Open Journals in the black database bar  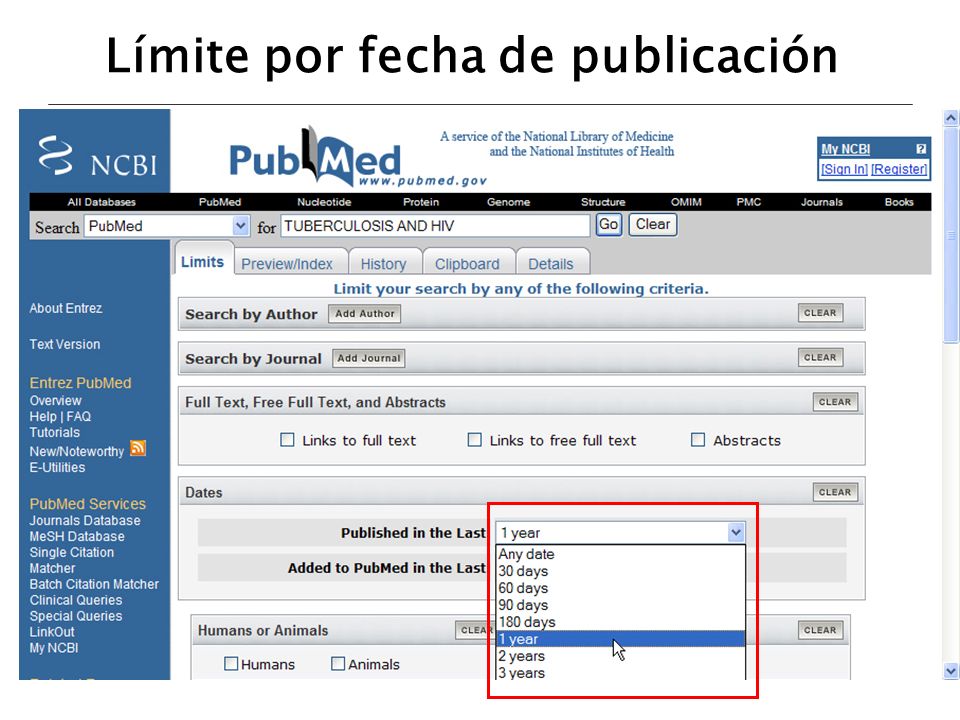point(822,202)
